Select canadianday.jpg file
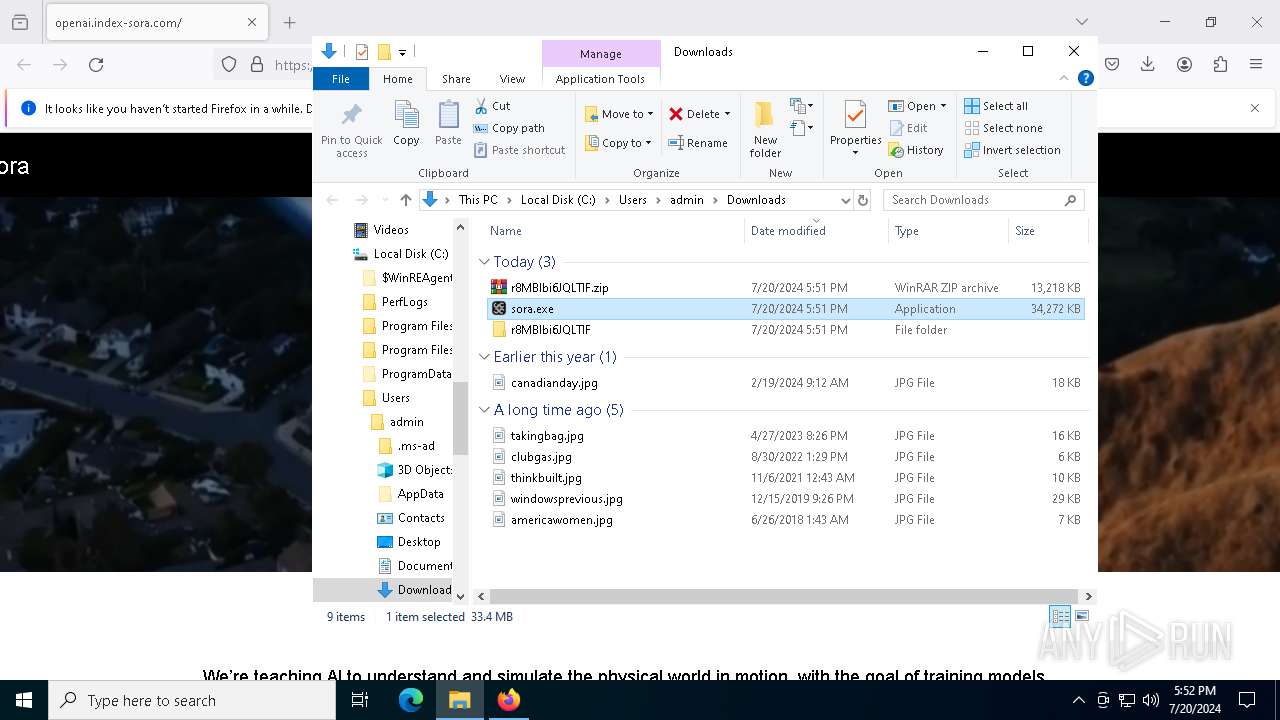This screenshot has width=1280, height=720. click(785, 383)
